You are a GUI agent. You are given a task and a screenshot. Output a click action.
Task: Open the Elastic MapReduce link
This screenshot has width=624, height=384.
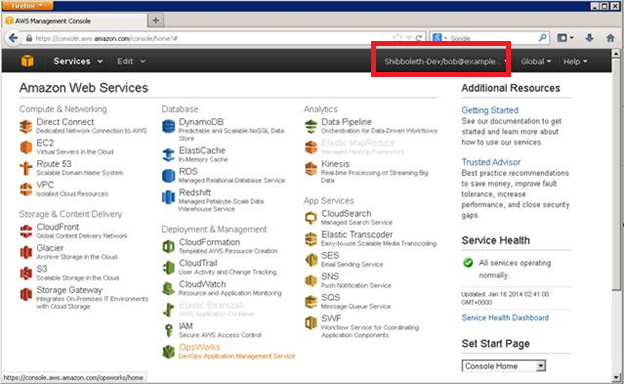click(358, 143)
